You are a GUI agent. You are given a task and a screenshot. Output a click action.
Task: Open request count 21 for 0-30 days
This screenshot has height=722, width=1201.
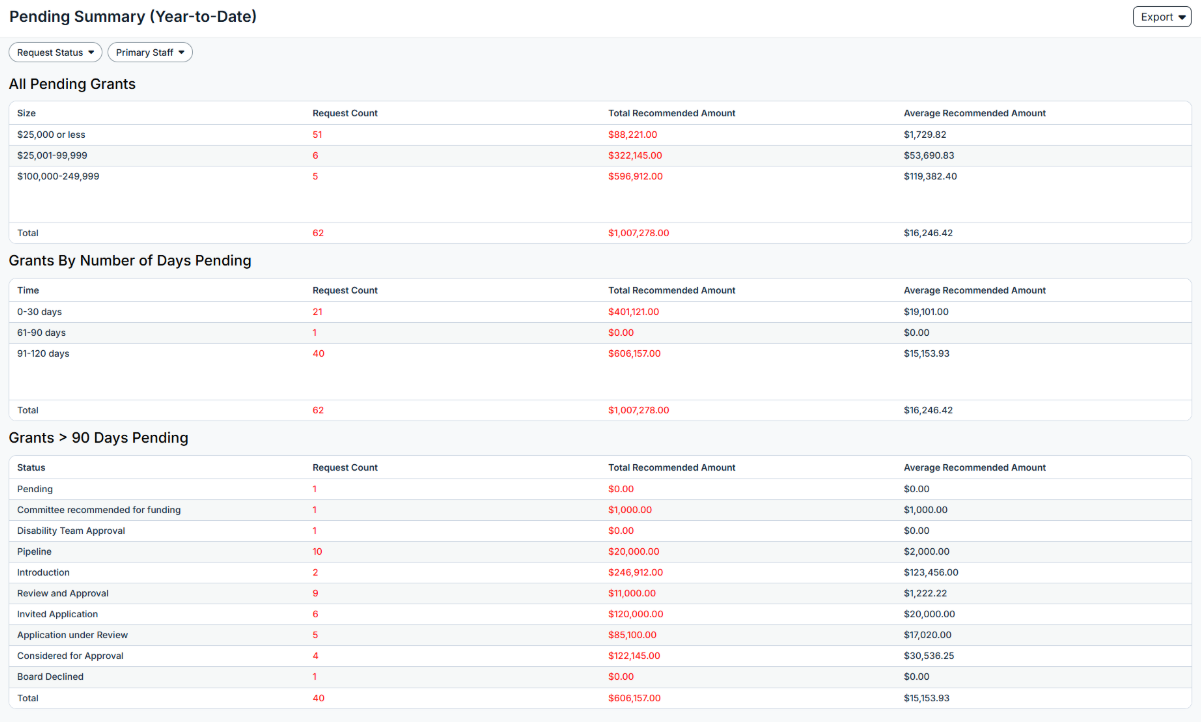(317, 312)
